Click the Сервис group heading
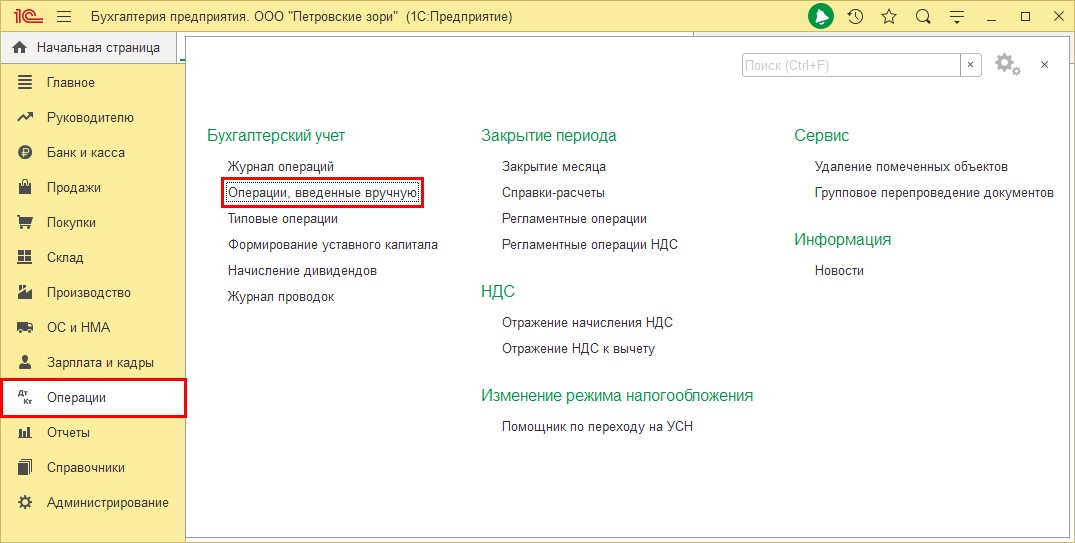 pos(821,136)
